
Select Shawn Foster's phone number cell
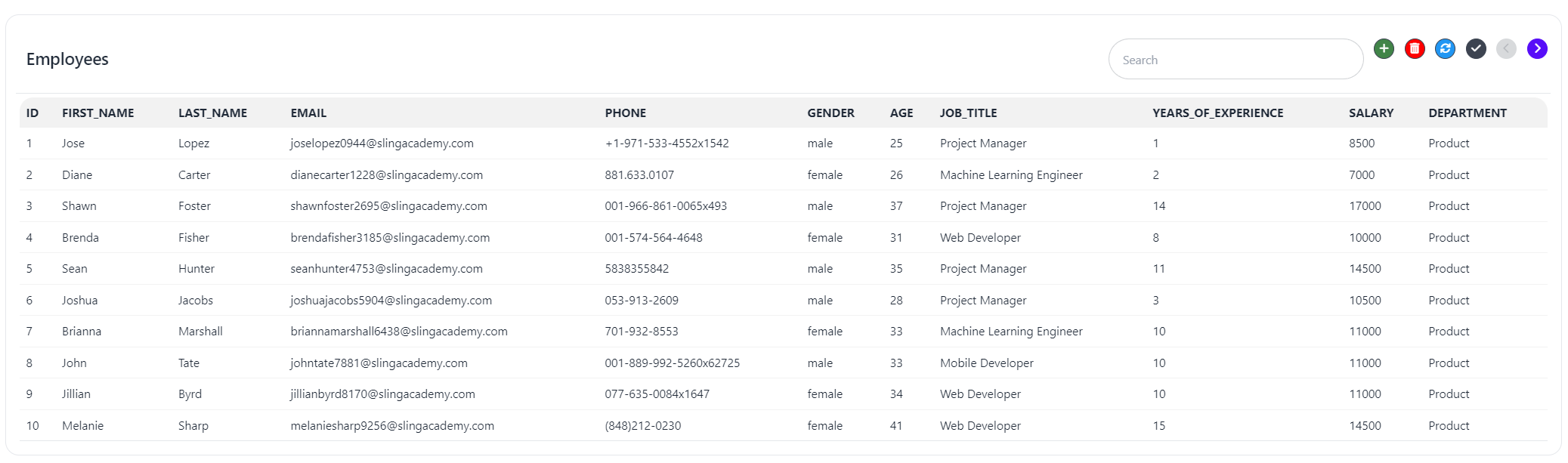coord(665,206)
